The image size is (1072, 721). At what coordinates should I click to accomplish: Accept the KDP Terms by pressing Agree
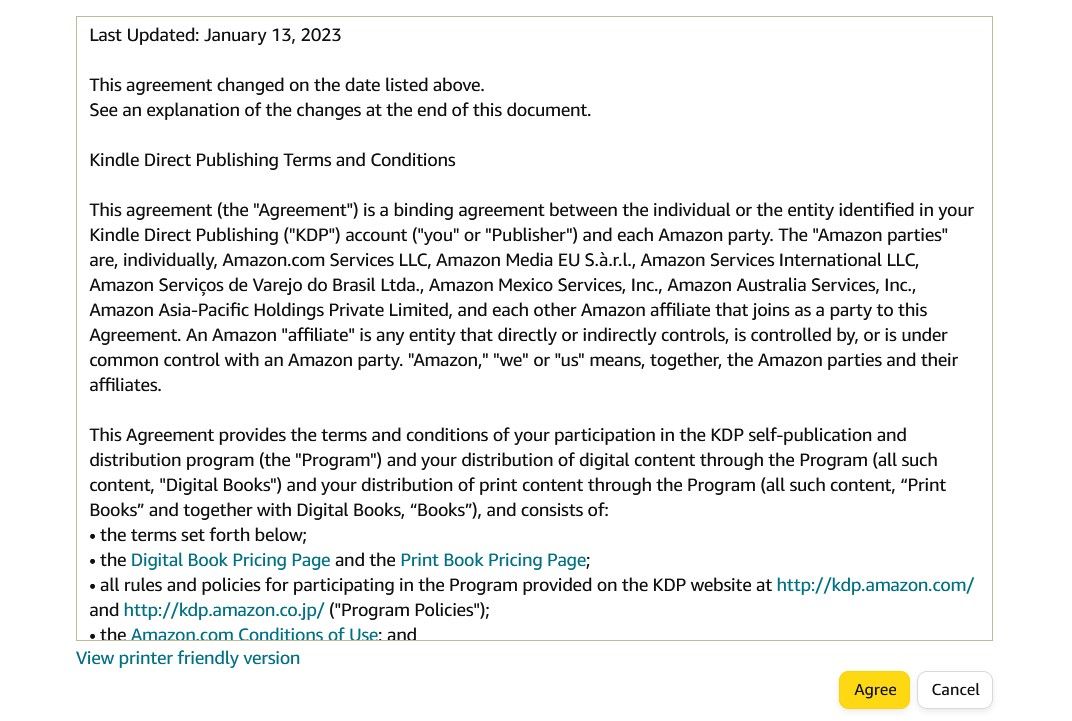click(873, 689)
